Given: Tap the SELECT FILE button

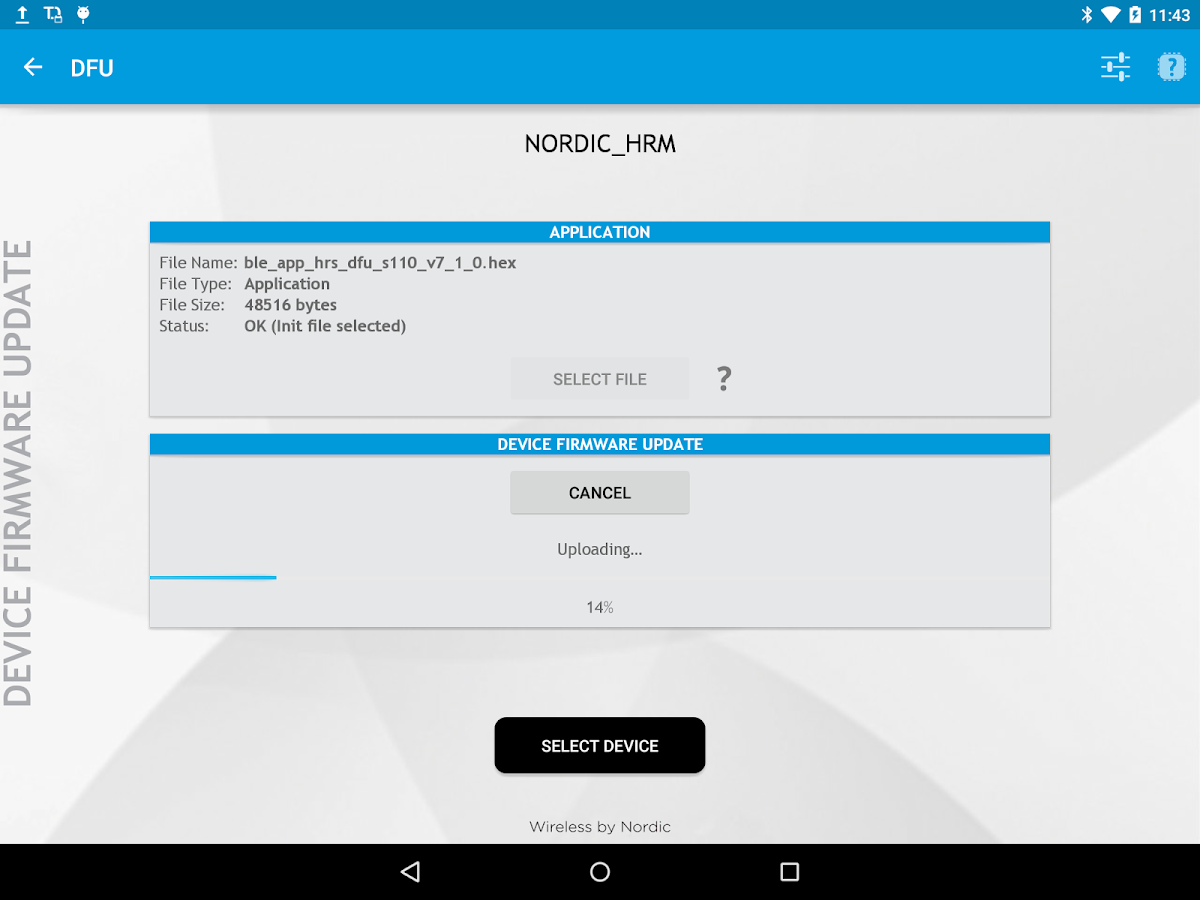Looking at the screenshot, I should coord(600,379).
